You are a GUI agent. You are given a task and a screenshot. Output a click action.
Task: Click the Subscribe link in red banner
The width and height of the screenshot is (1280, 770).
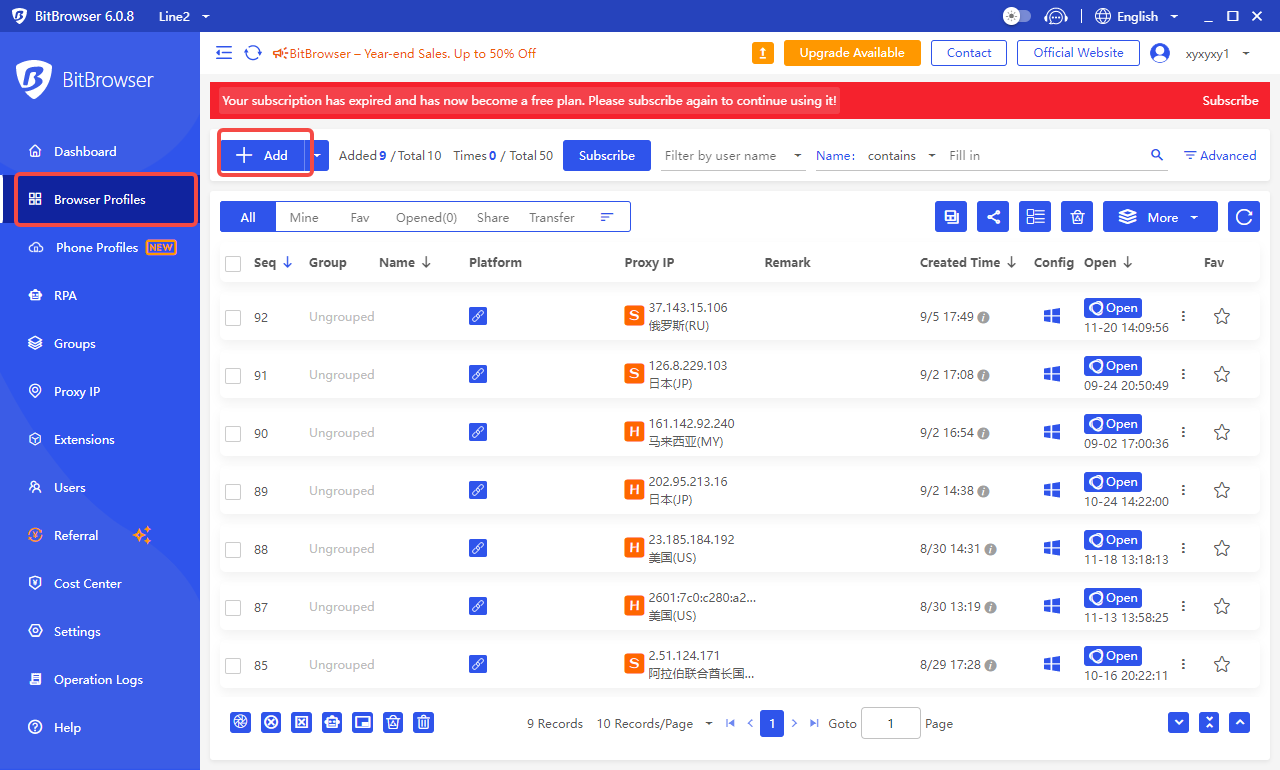coord(1230,101)
